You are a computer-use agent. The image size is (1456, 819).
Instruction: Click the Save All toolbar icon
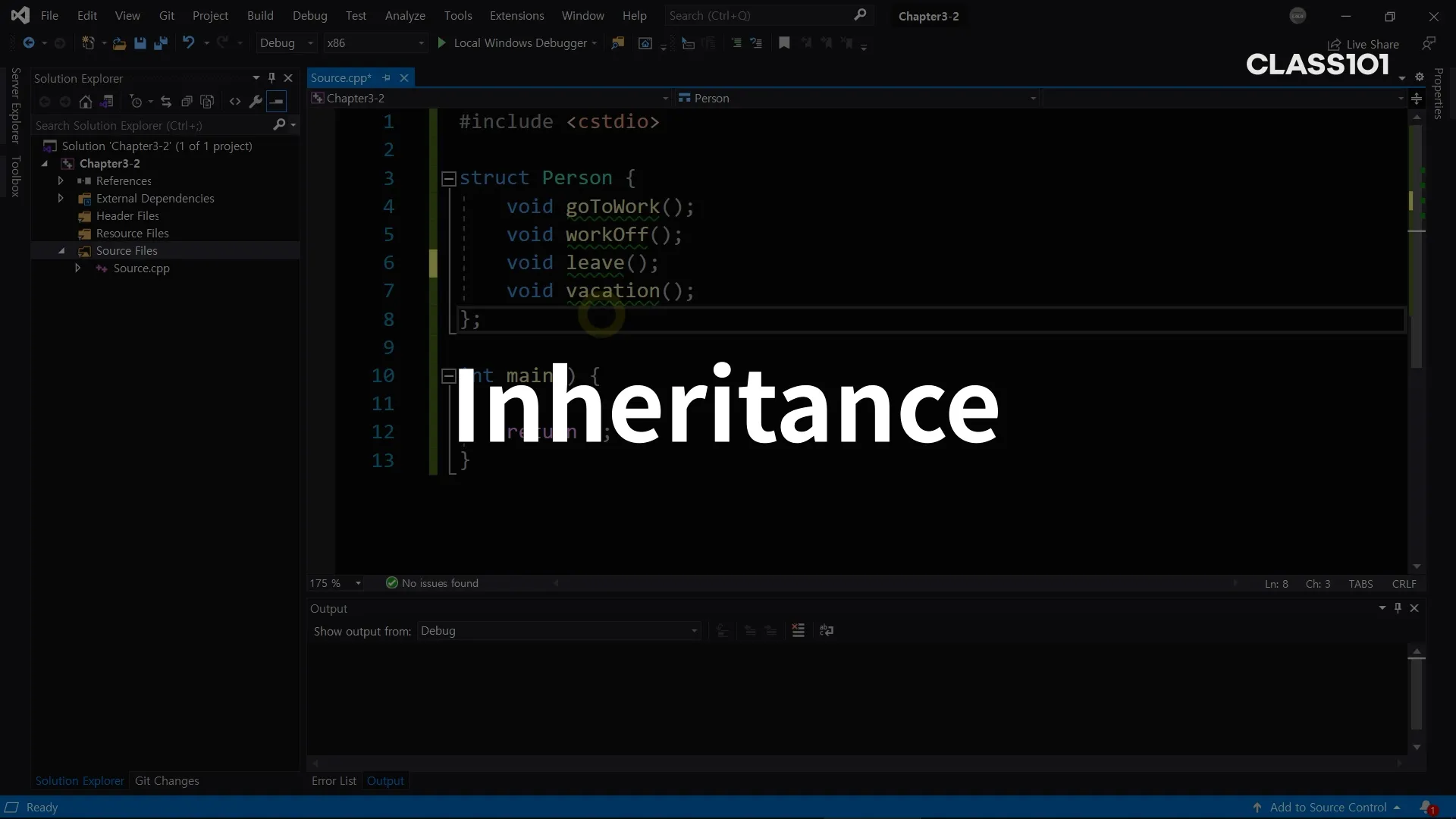(161, 43)
